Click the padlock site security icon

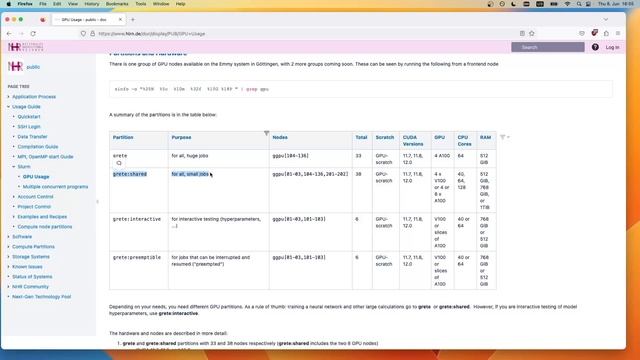92,33
